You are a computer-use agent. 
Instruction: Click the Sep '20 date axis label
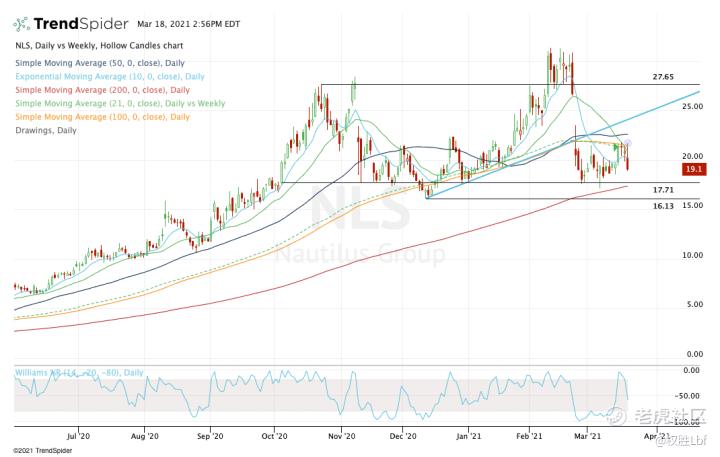click(x=210, y=436)
